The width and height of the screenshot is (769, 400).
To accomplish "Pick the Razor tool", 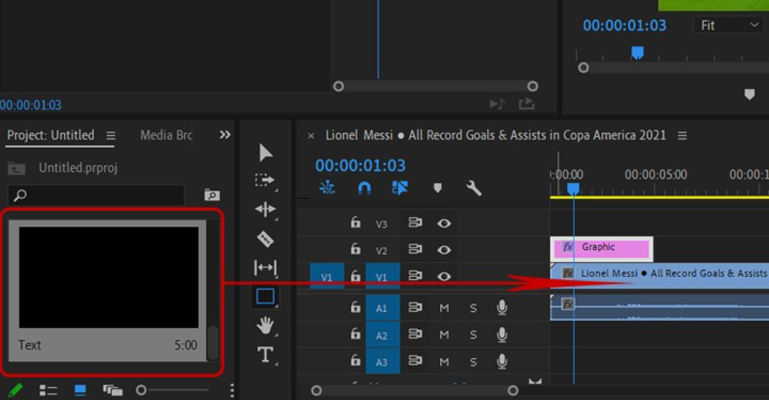I will pos(265,238).
